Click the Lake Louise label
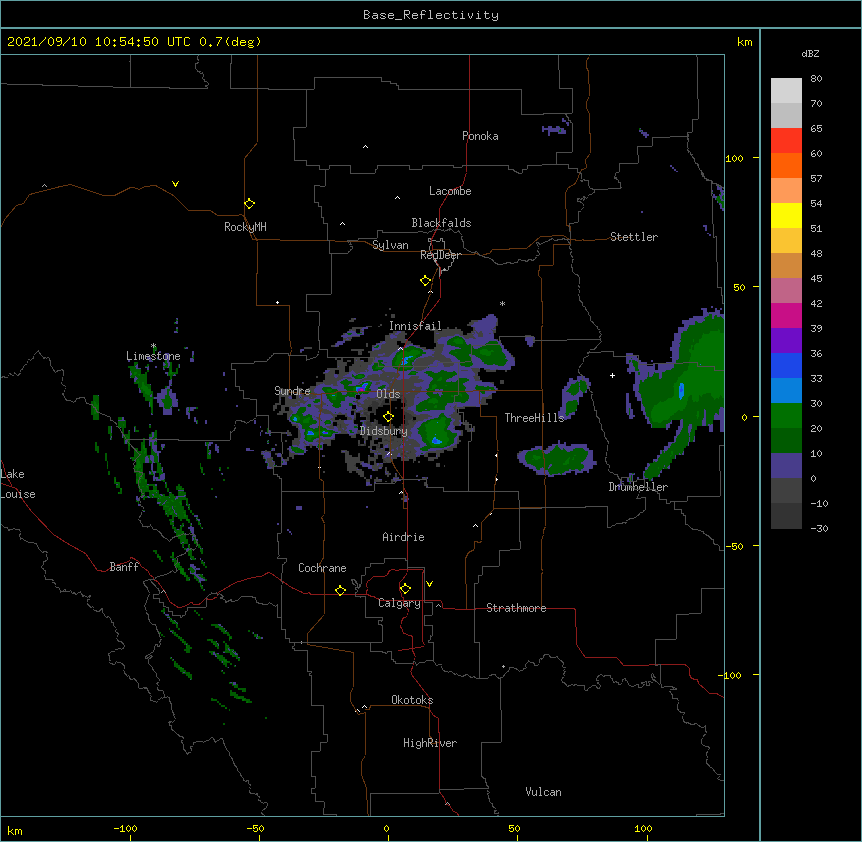Screen dimensions: 862x842 pos(18,484)
